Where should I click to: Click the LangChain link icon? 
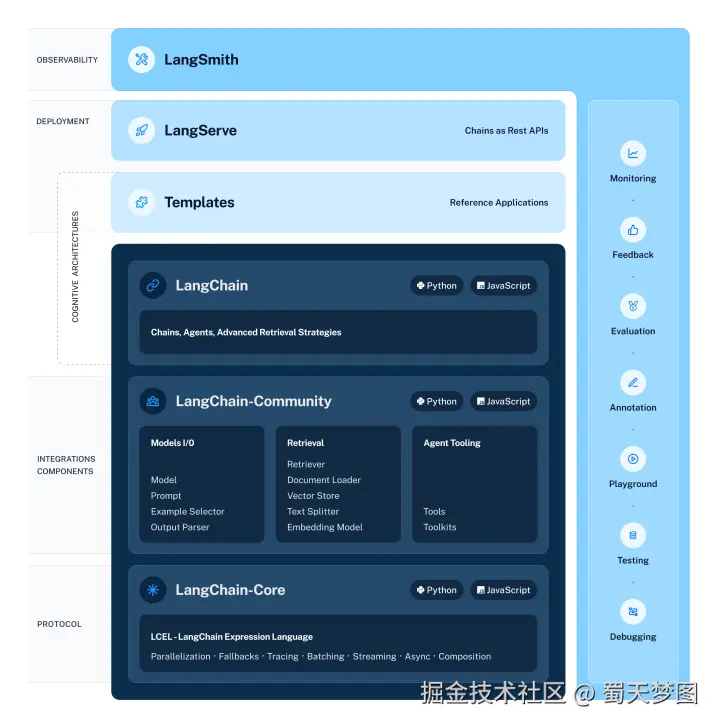click(x=153, y=285)
